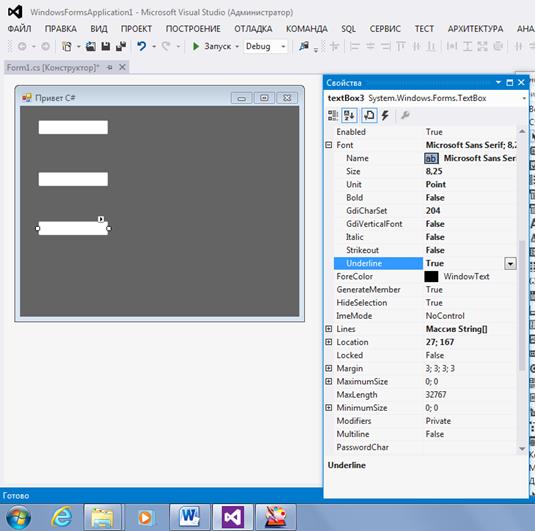This screenshot has width=535, height=531.
Task: Open the smart tag glyph on textBox3
Action: point(101,219)
